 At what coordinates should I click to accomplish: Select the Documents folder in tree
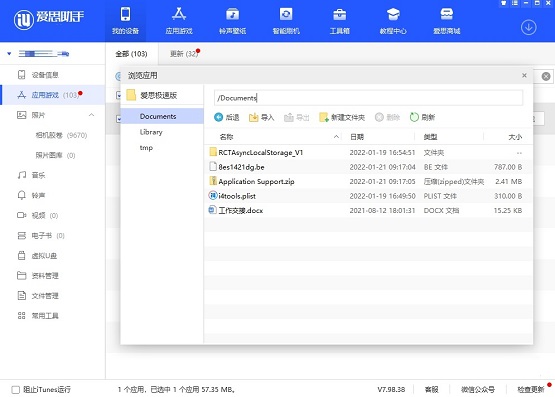[162, 116]
